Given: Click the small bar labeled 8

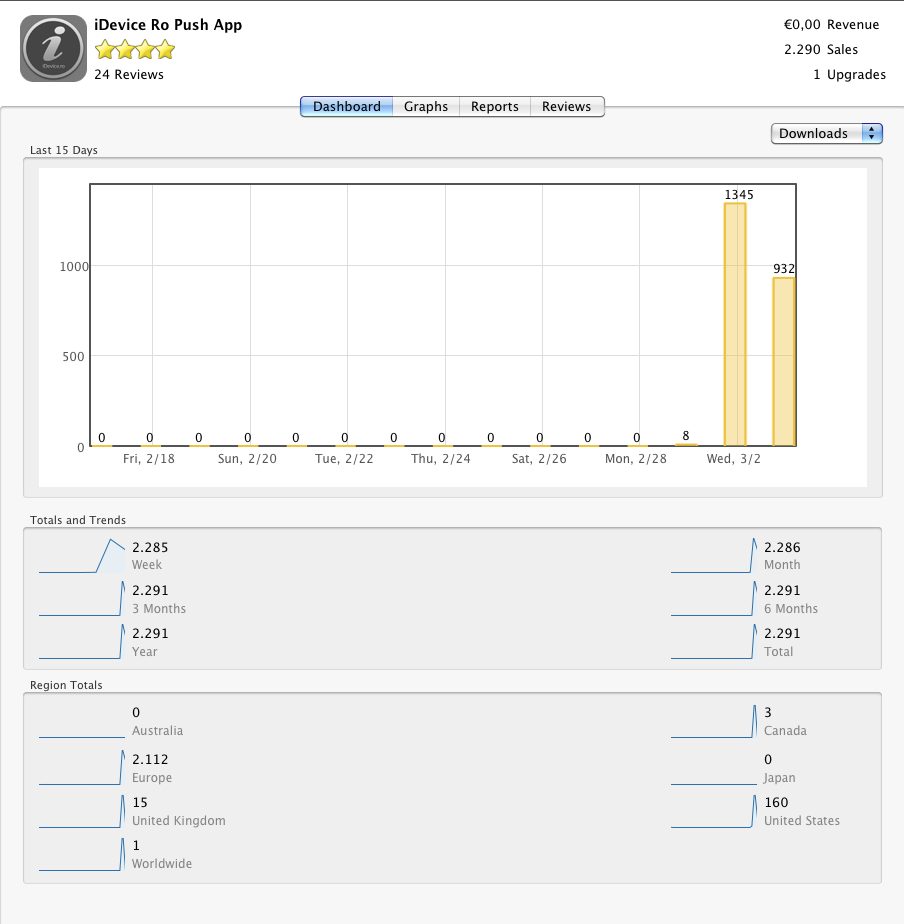Looking at the screenshot, I should [686, 444].
